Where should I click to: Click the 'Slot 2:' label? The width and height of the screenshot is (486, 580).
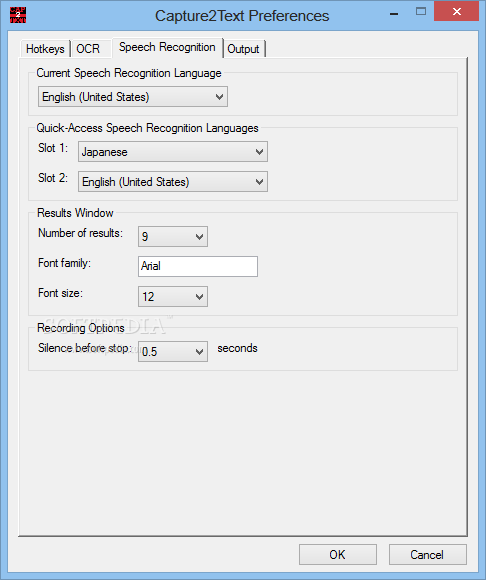point(53,178)
